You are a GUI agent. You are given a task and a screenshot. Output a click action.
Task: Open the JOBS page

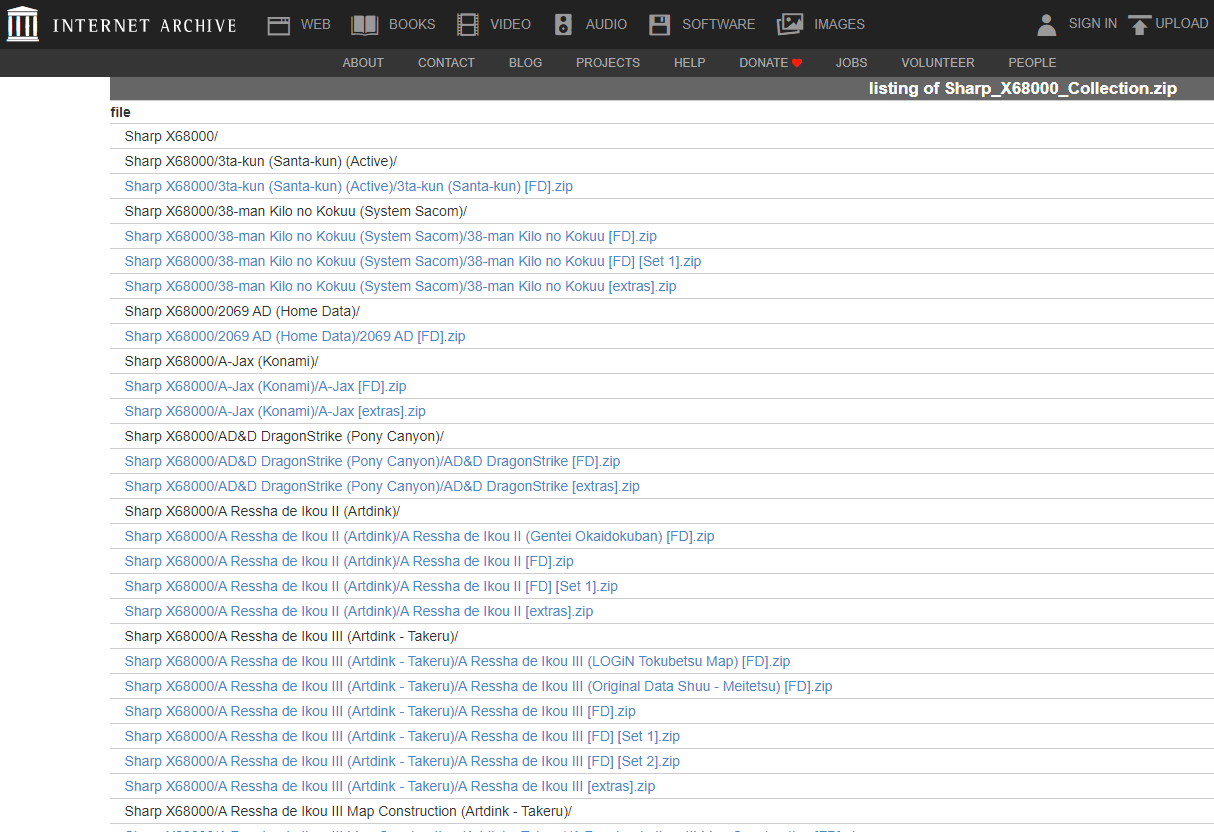tap(852, 62)
